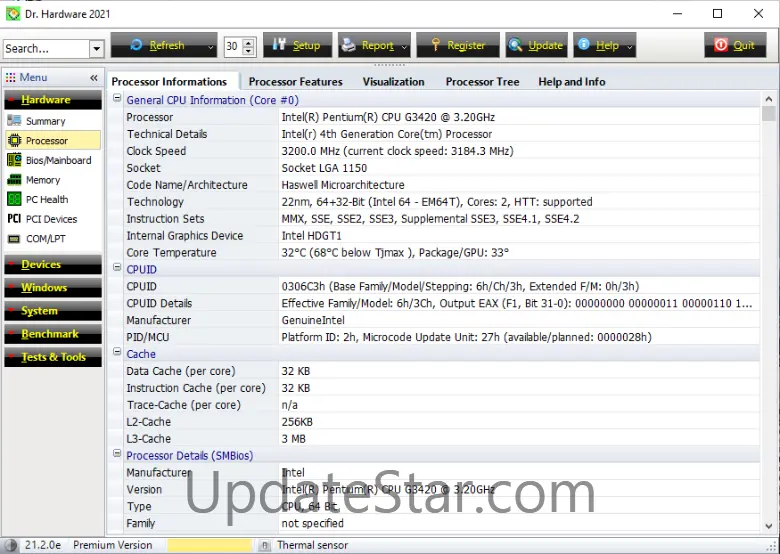Collapse the General CPU Information group
Screen dimensions: 780x554
117,98
